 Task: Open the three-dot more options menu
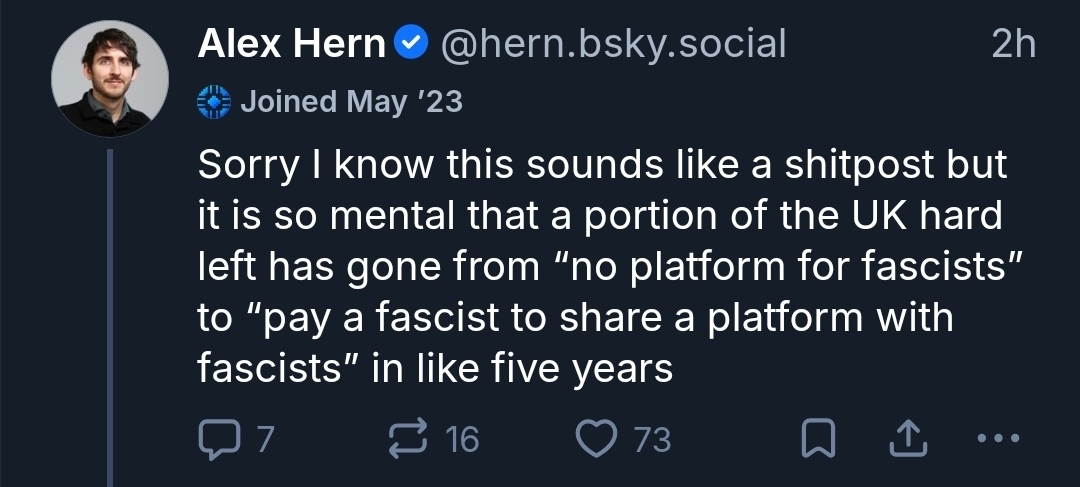[x=998, y=439]
